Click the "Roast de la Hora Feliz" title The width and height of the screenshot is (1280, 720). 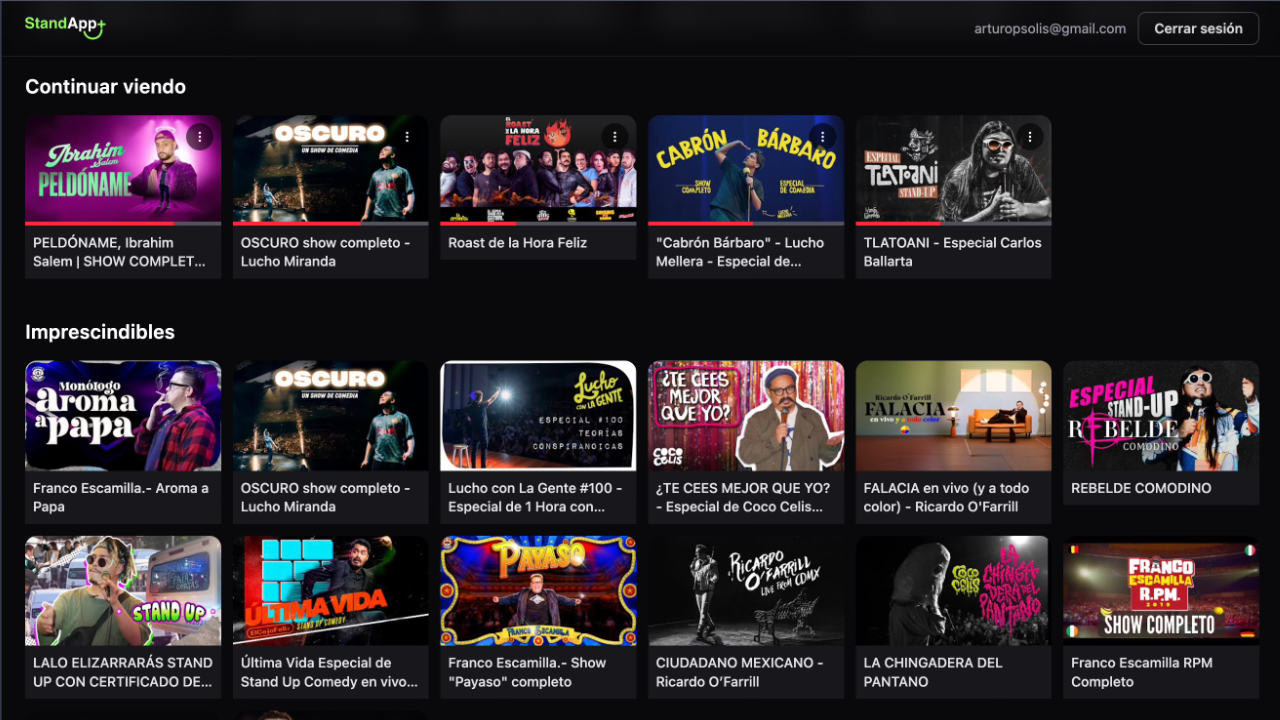click(518, 243)
